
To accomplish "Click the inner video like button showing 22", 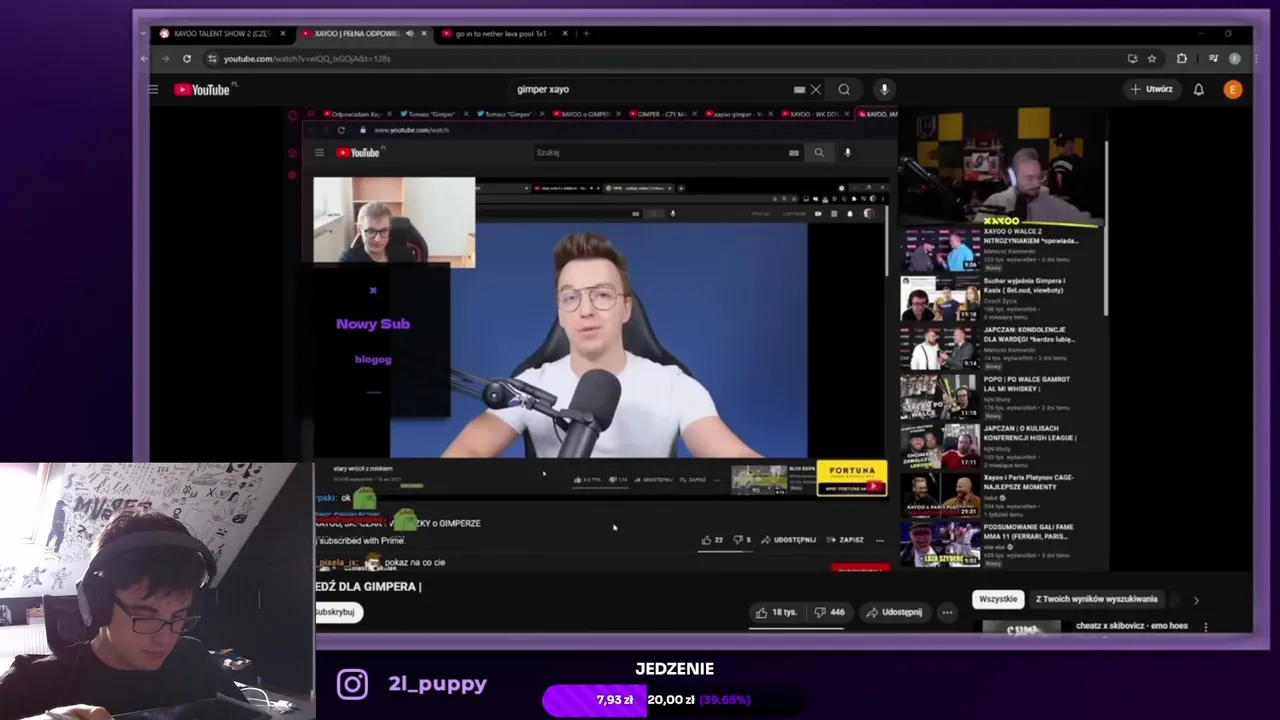I will (x=712, y=540).
